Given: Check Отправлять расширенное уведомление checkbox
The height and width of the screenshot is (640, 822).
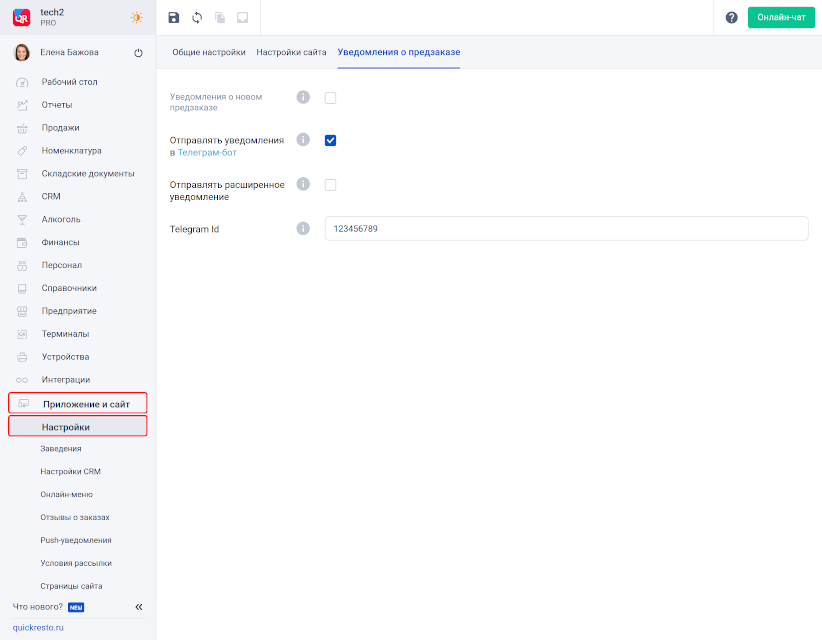Looking at the screenshot, I should 330,185.
